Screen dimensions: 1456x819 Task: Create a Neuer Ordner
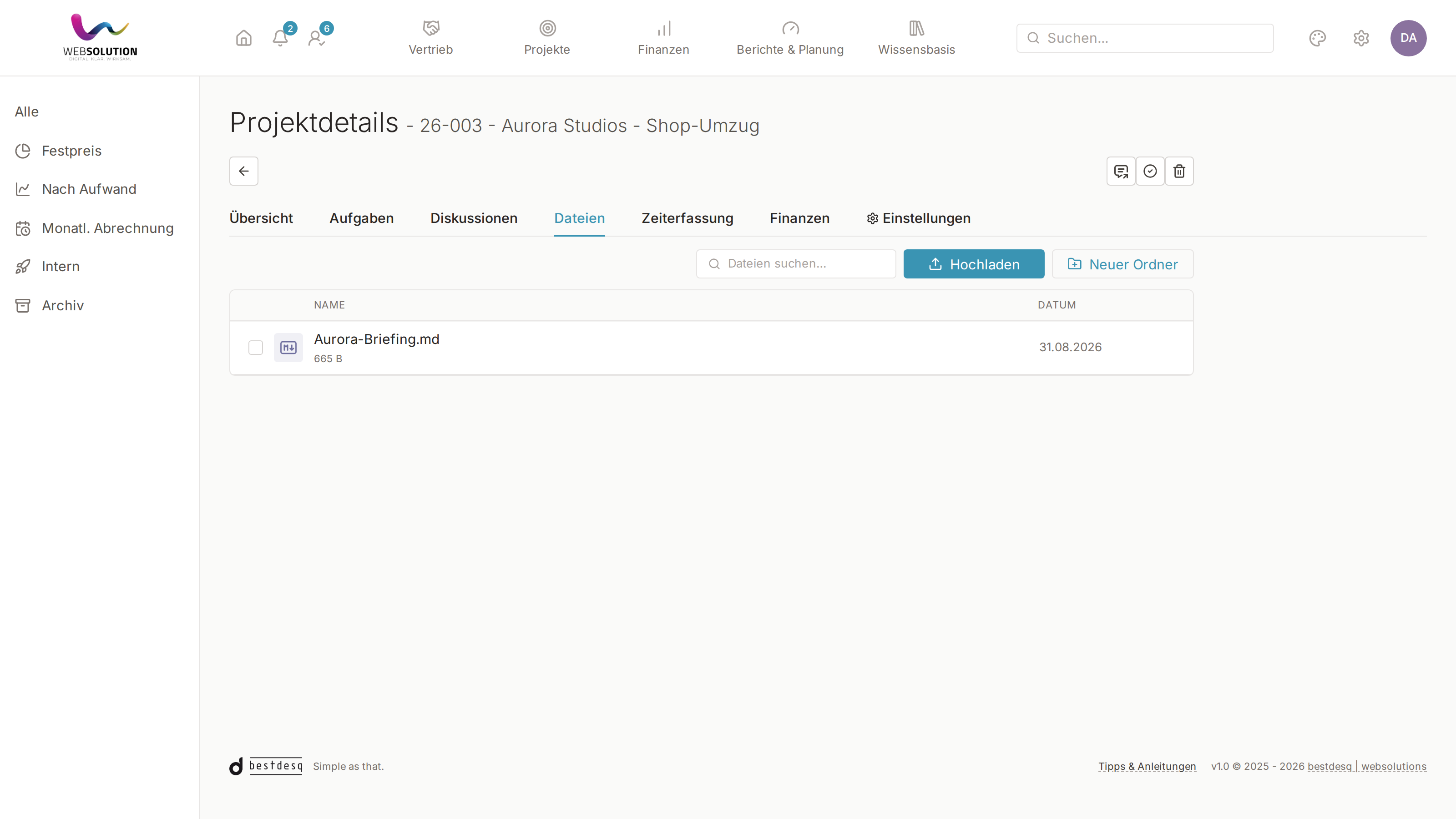pos(1122,264)
